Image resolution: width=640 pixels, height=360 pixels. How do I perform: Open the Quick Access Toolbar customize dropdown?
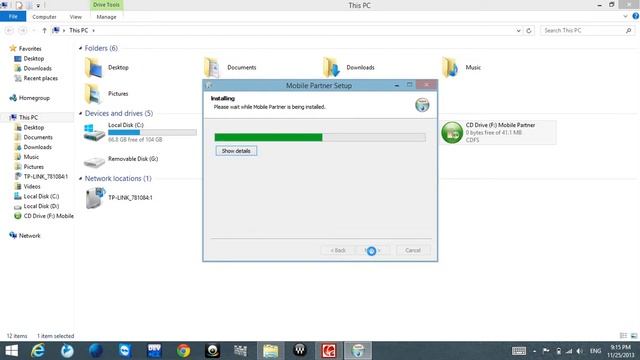[x=38, y=5]
